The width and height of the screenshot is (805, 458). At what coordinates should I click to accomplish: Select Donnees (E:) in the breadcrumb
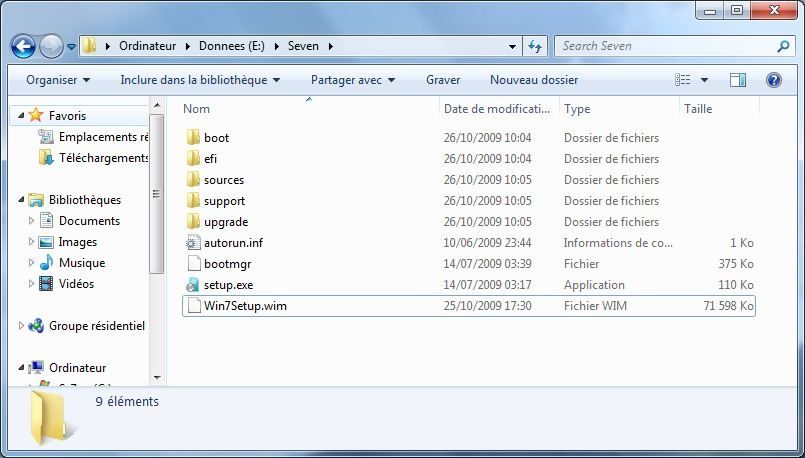click(x=232, y=46)
